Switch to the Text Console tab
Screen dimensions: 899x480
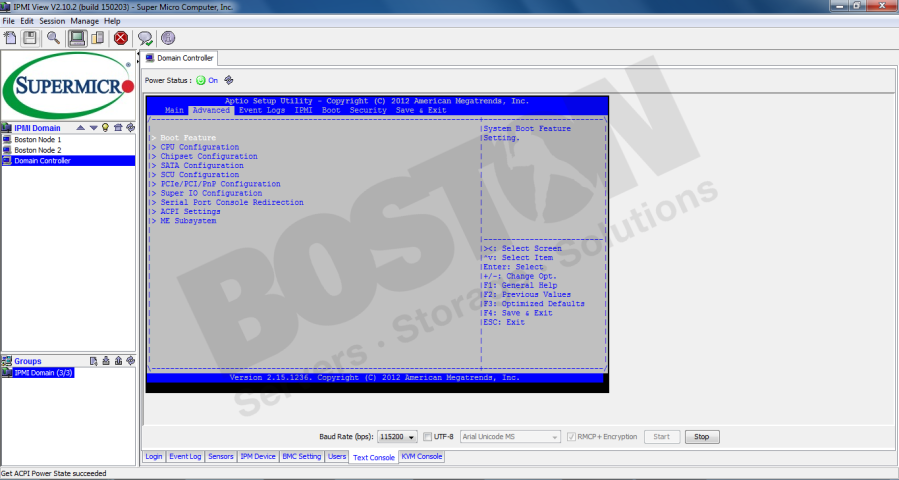[x=374, y=457]
